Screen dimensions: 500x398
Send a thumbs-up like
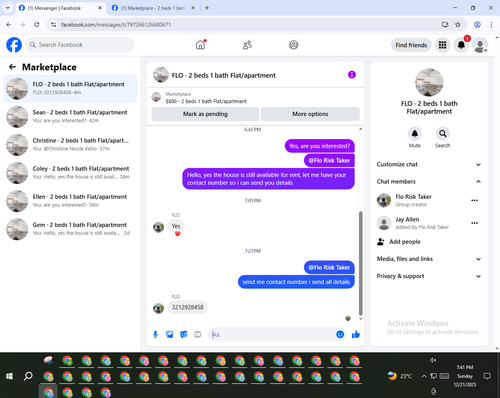click(x=356, y=334)
